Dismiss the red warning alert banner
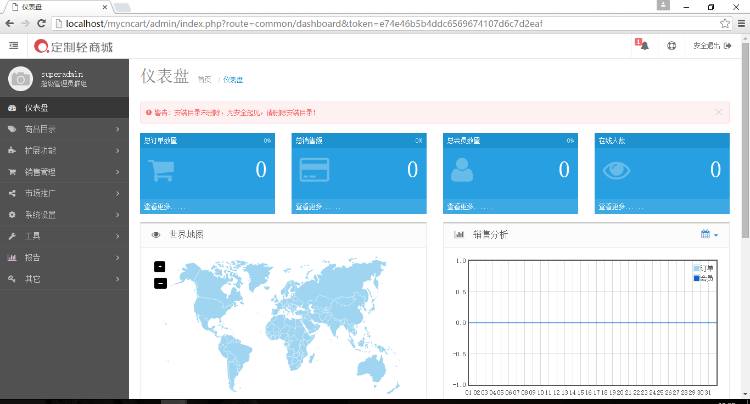 coord(718,112)
